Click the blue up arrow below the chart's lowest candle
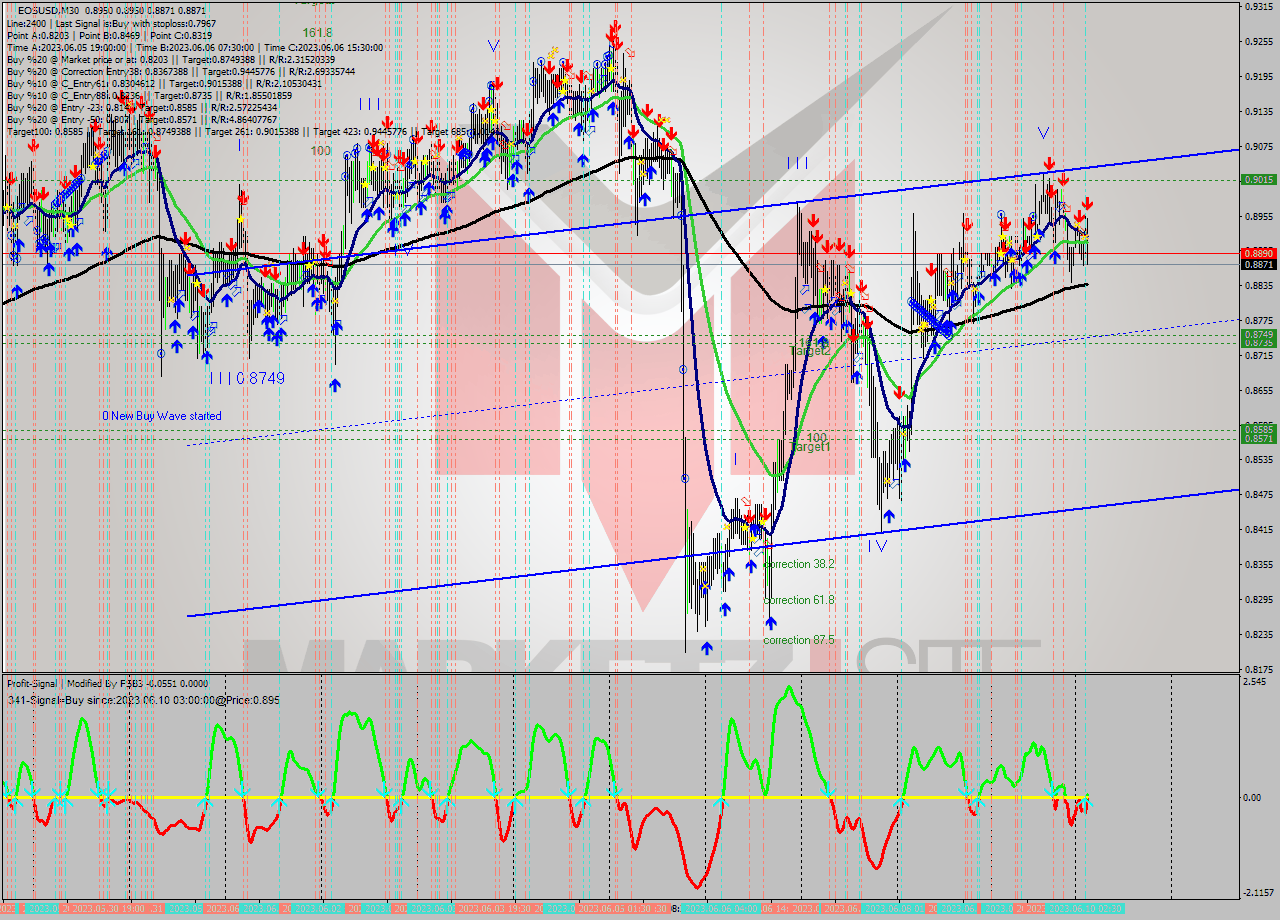 click(706, 647)
